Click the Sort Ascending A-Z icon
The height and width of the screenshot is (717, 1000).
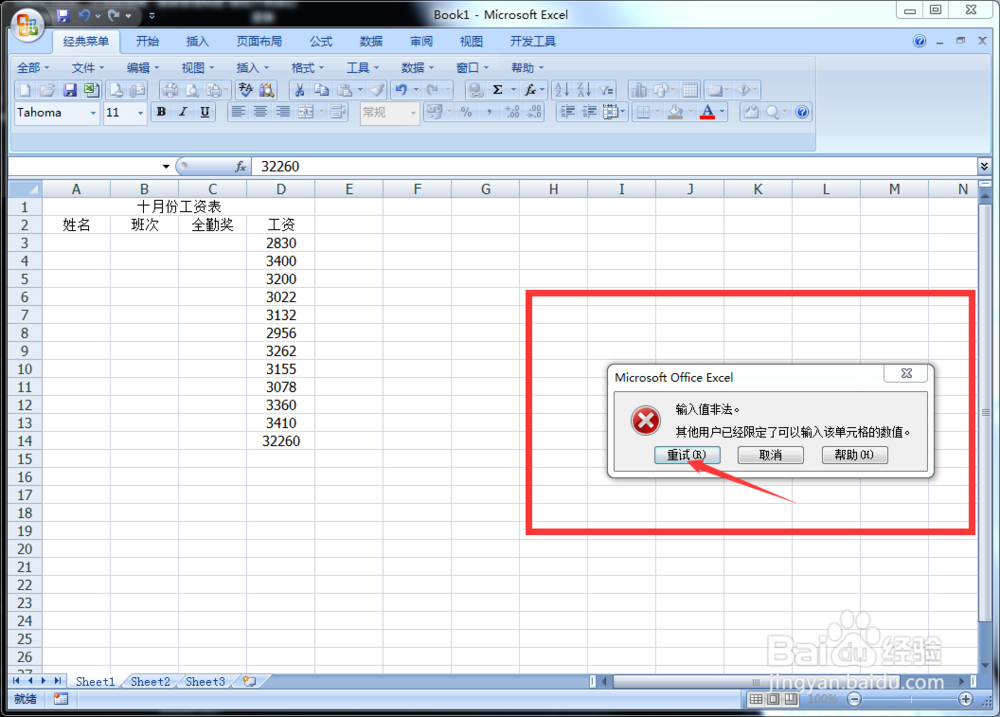point(562,90)
